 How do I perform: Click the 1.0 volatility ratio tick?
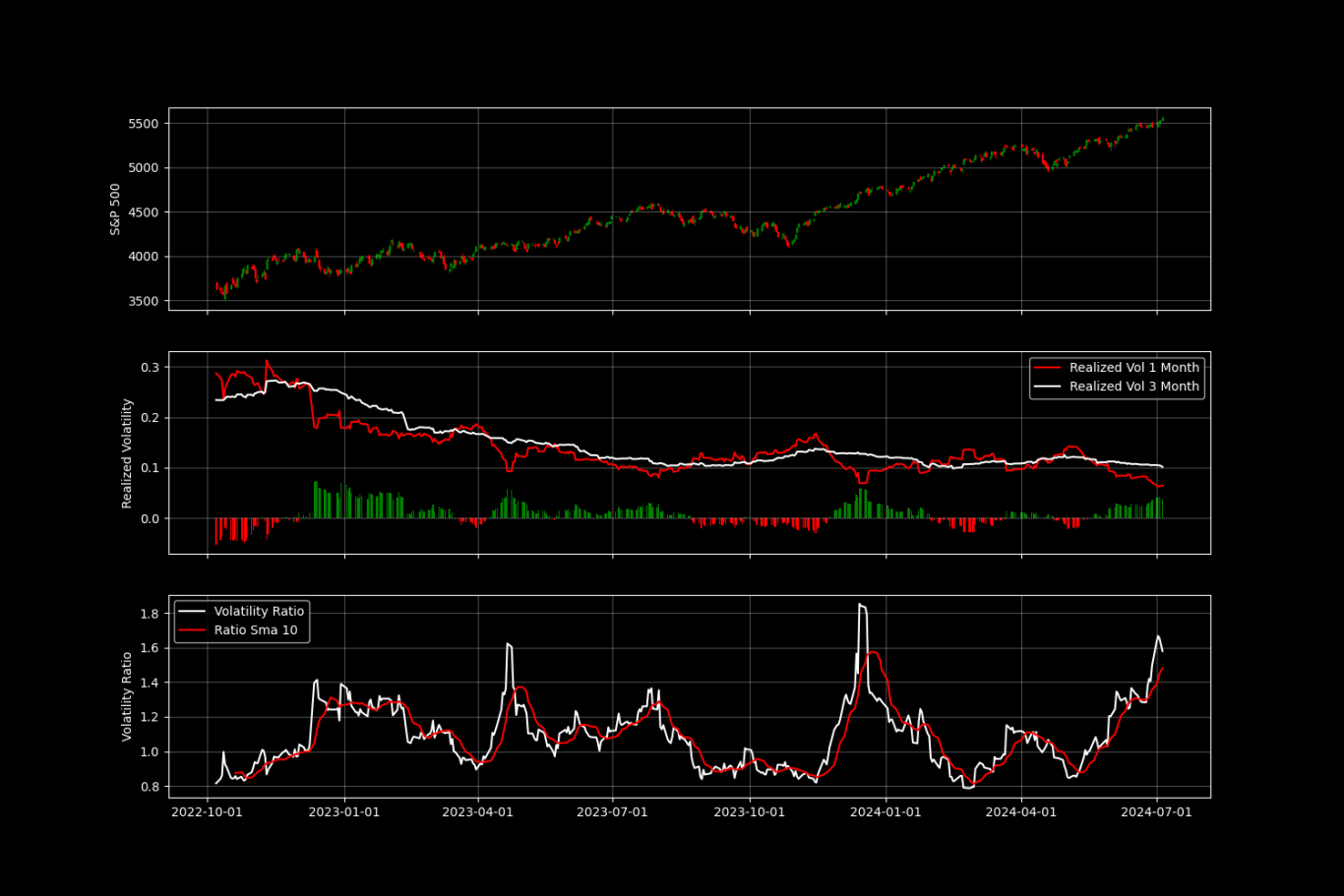pyautogui.click(x=151, y=752)
